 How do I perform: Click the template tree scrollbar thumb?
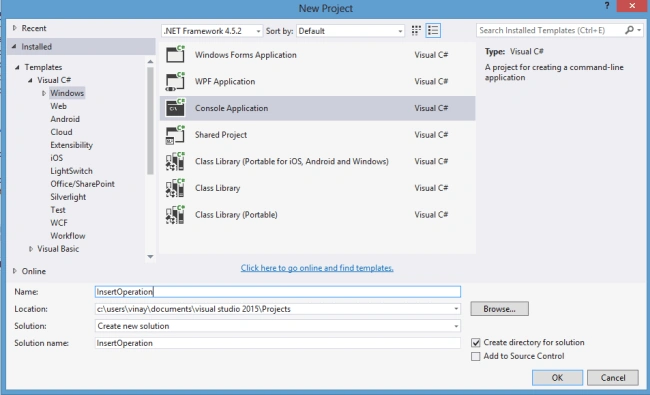[150, 120]
